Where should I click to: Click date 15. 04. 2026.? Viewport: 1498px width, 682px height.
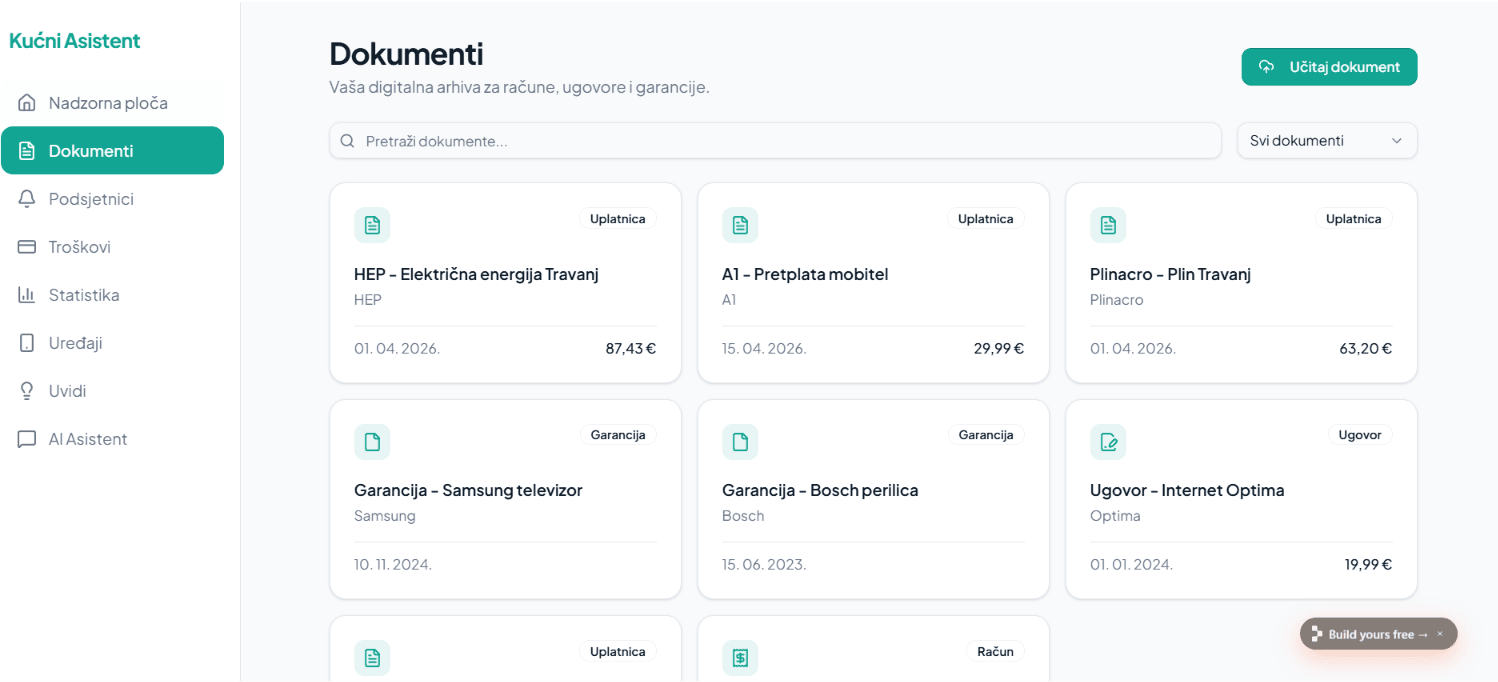764,349
